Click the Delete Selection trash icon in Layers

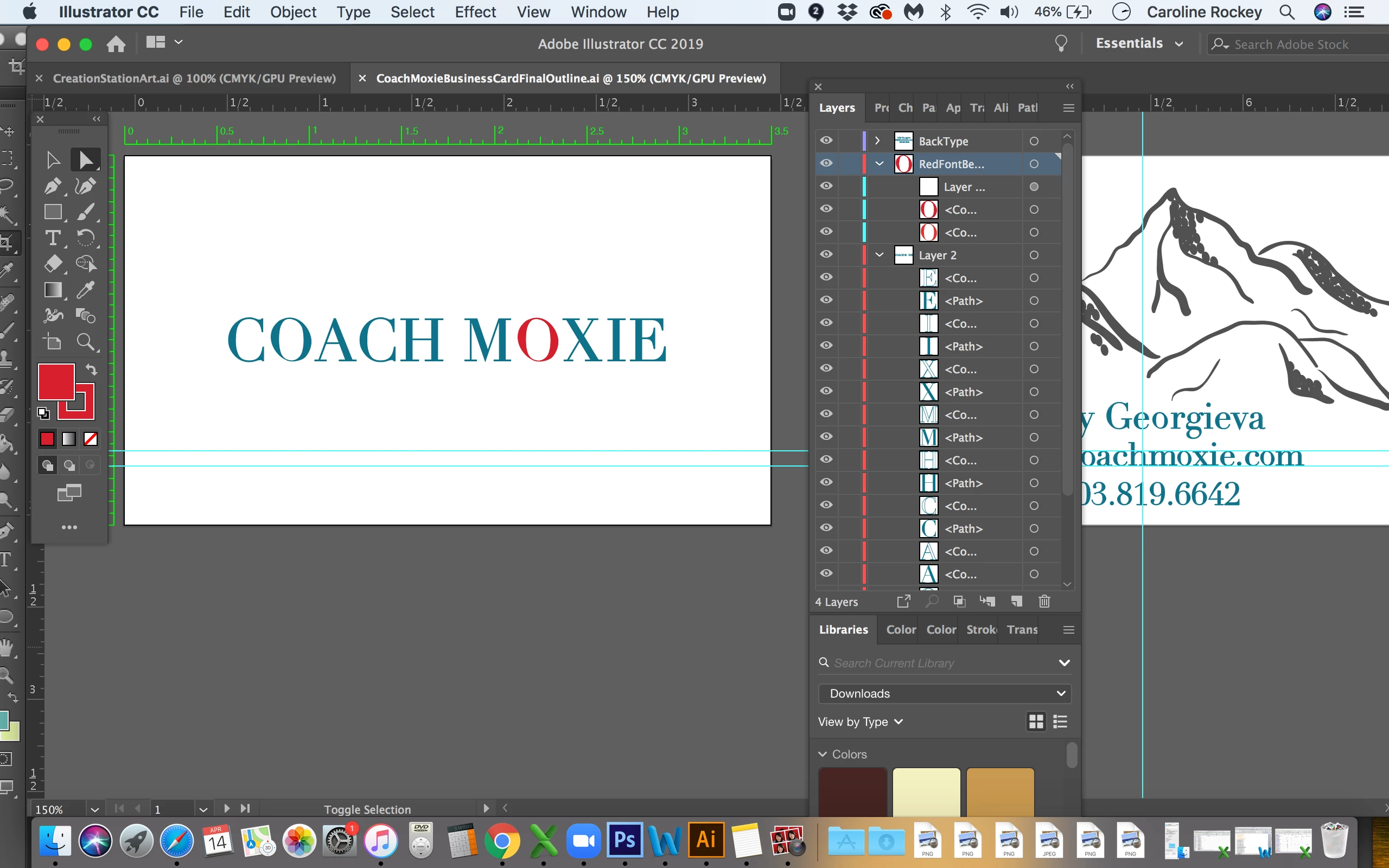click(x=1044, y=601)
